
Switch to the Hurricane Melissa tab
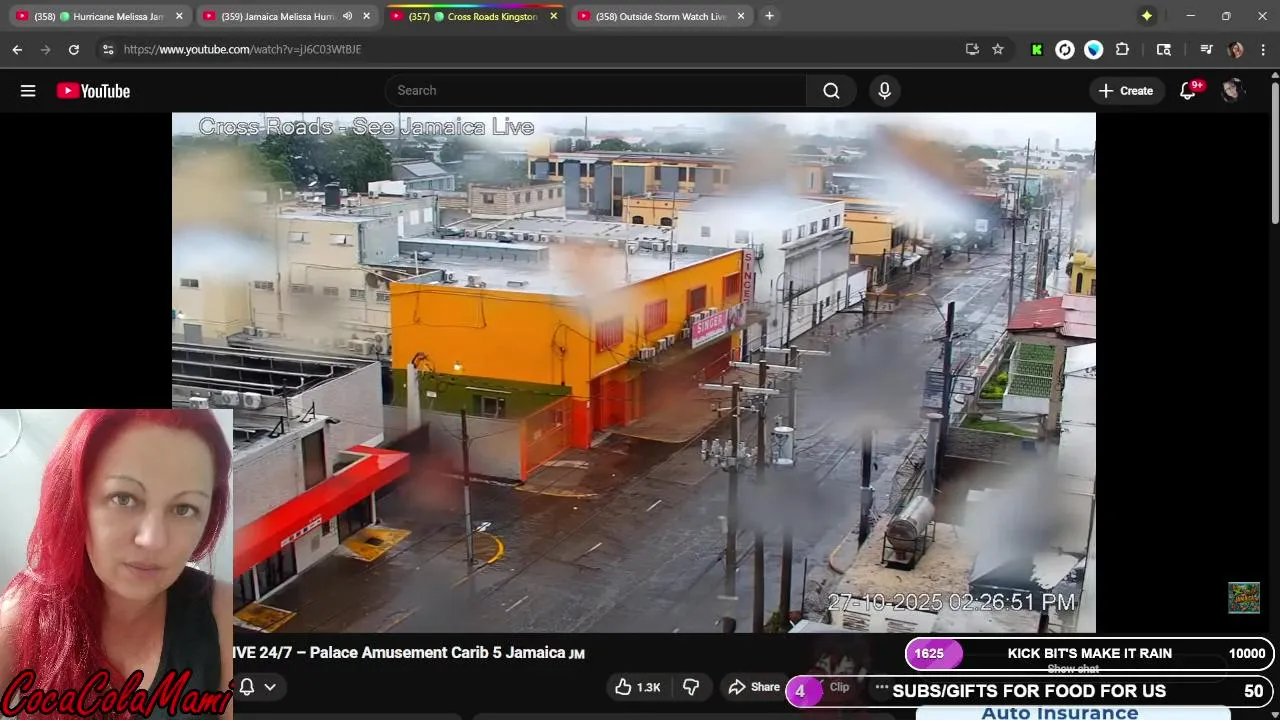(x=99, y=16)
